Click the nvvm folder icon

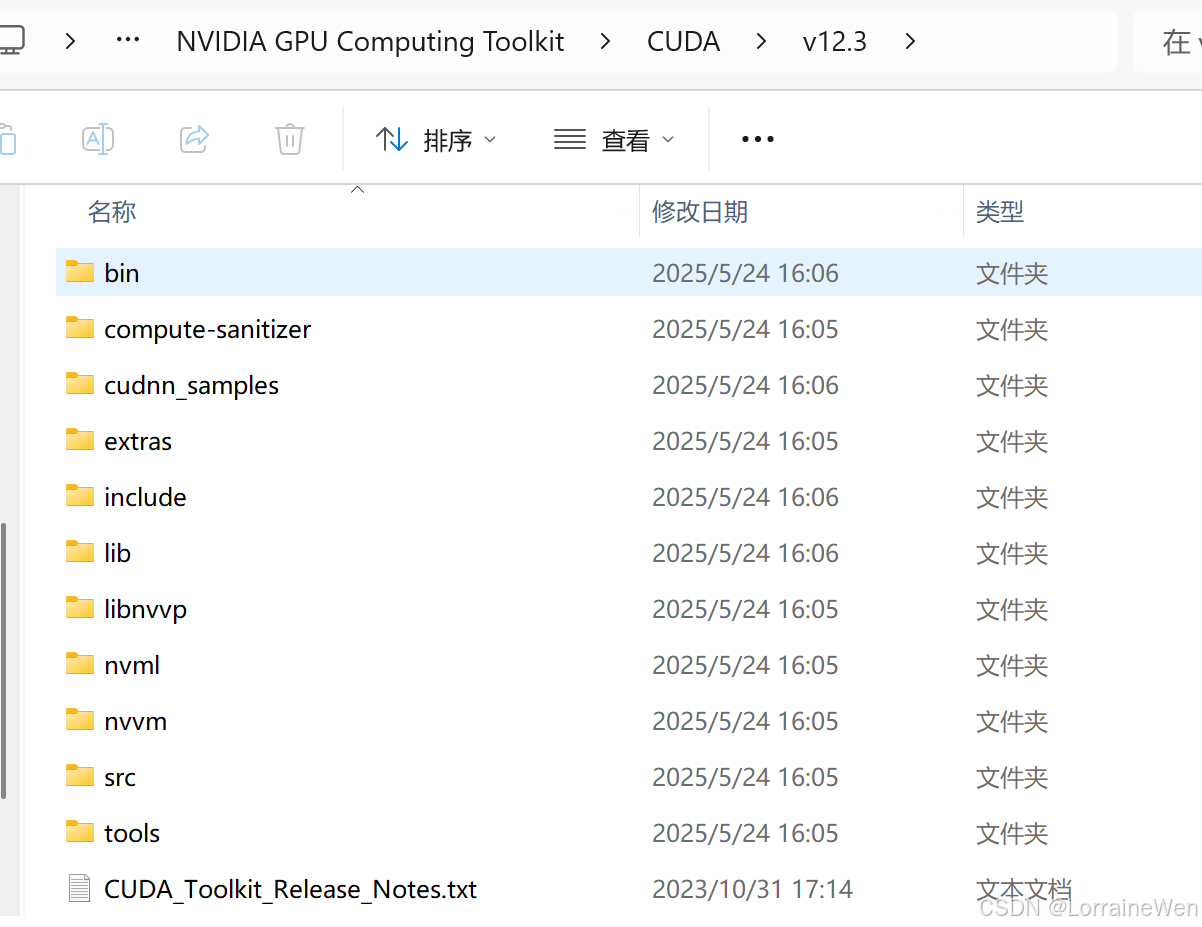[80, 720]
